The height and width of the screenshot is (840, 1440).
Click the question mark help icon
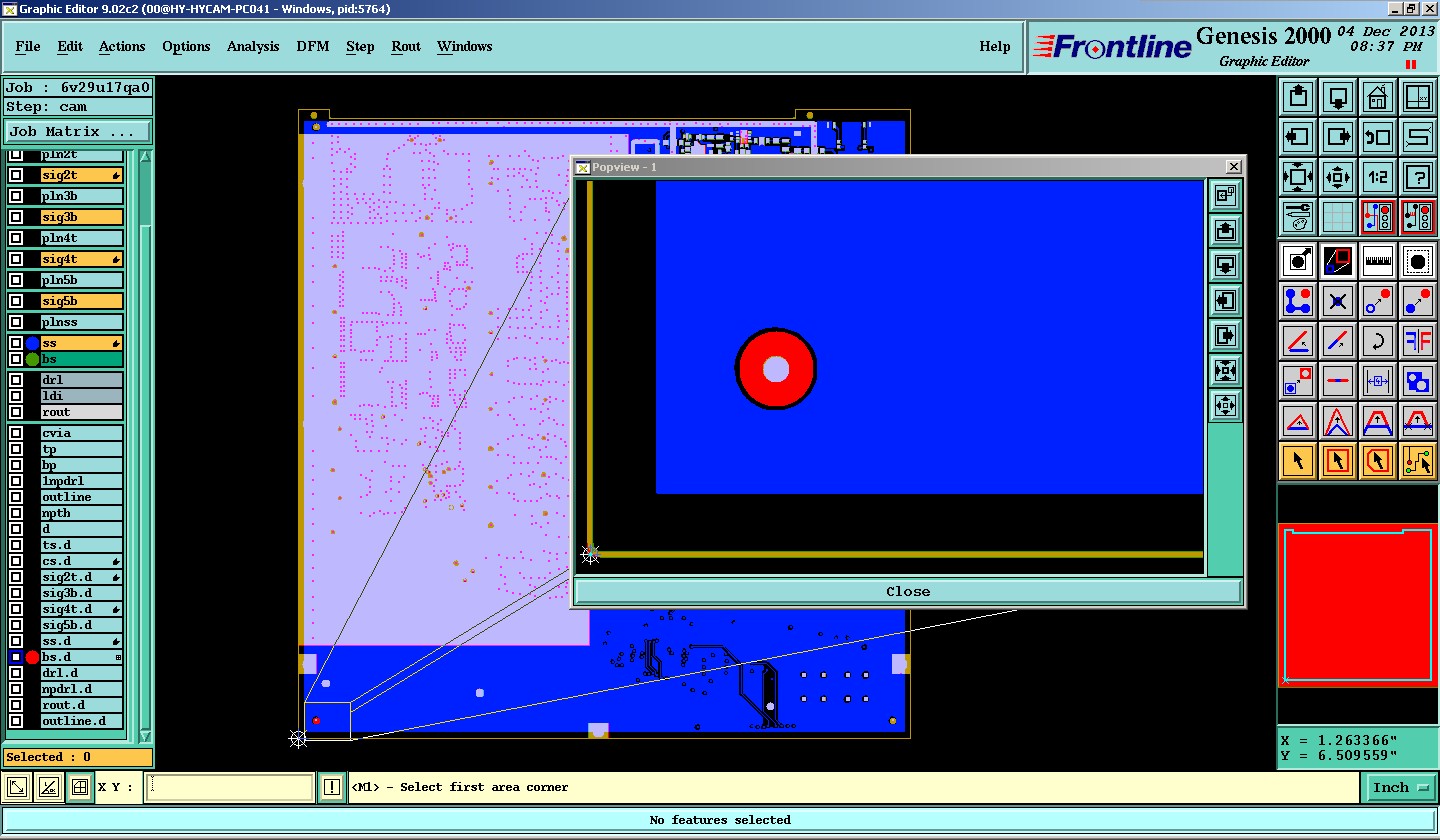click(1418, 177)
